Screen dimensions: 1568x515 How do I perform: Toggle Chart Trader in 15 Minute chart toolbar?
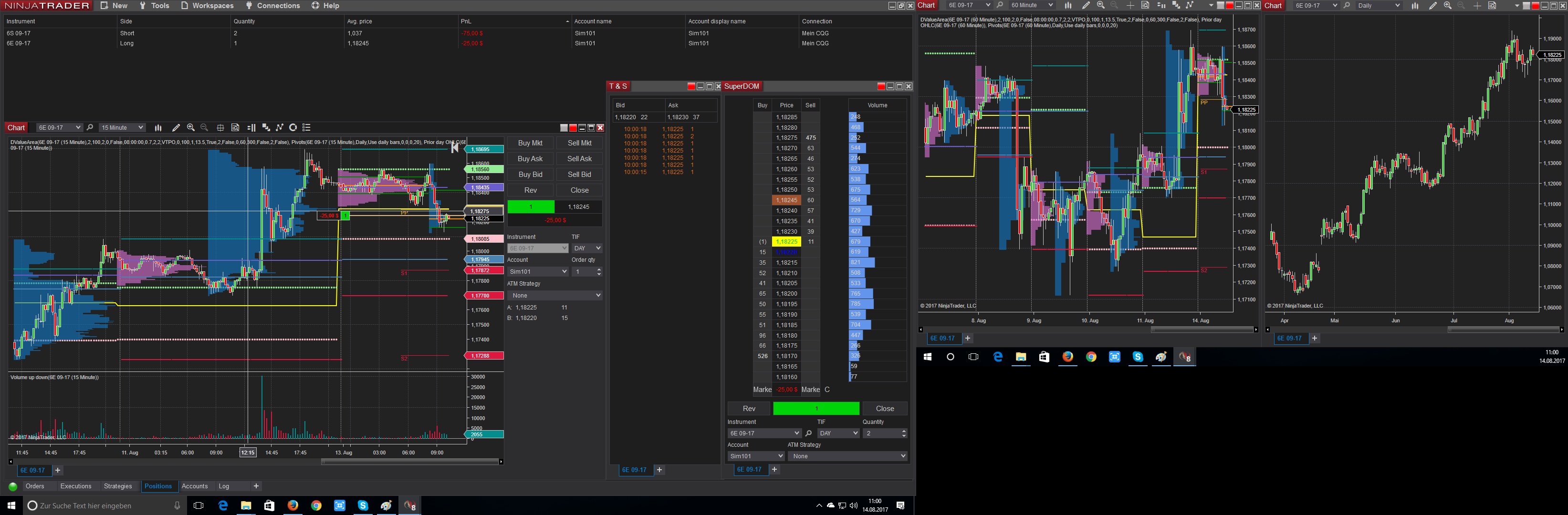[251, 128]
